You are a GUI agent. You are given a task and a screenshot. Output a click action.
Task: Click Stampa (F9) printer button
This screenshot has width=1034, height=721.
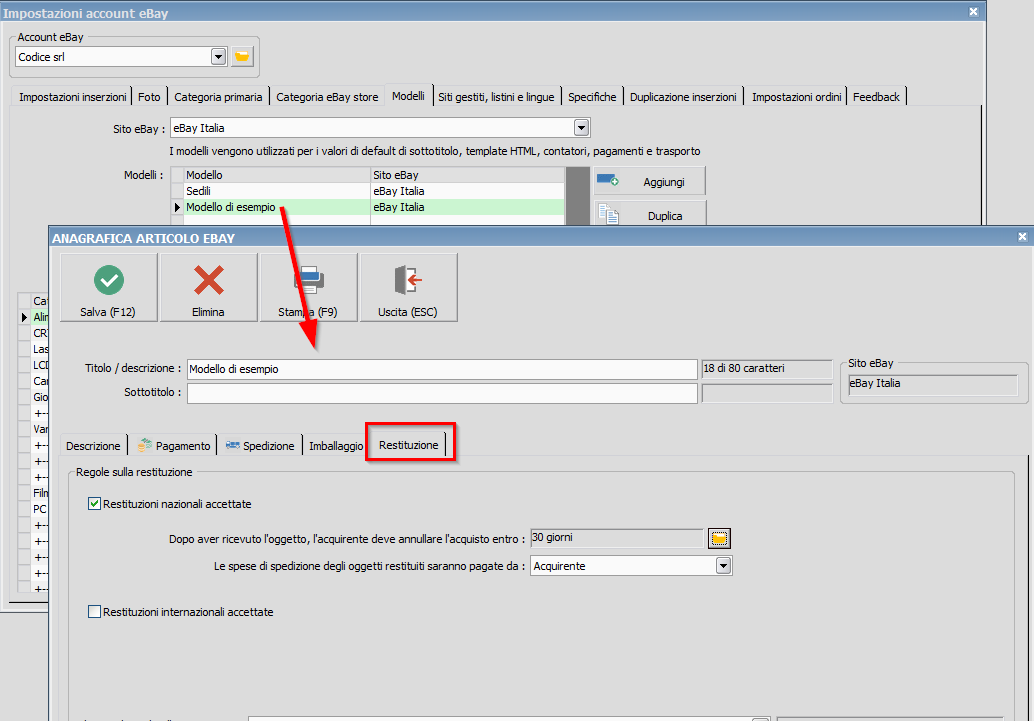[x=309, y=288]
